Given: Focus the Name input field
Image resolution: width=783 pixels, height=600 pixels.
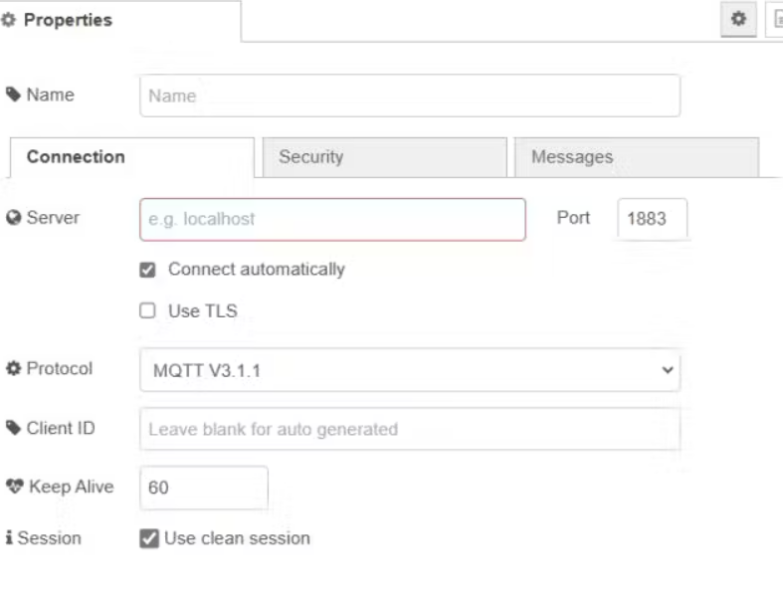Looking at the screenshot, I should [410, 96].
